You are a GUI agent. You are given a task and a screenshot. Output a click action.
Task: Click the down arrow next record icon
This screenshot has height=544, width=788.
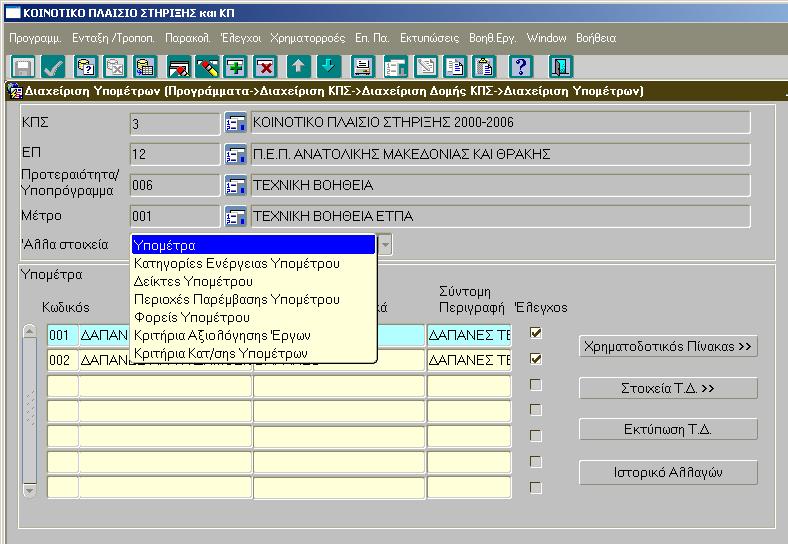click(x=329, y=66)
